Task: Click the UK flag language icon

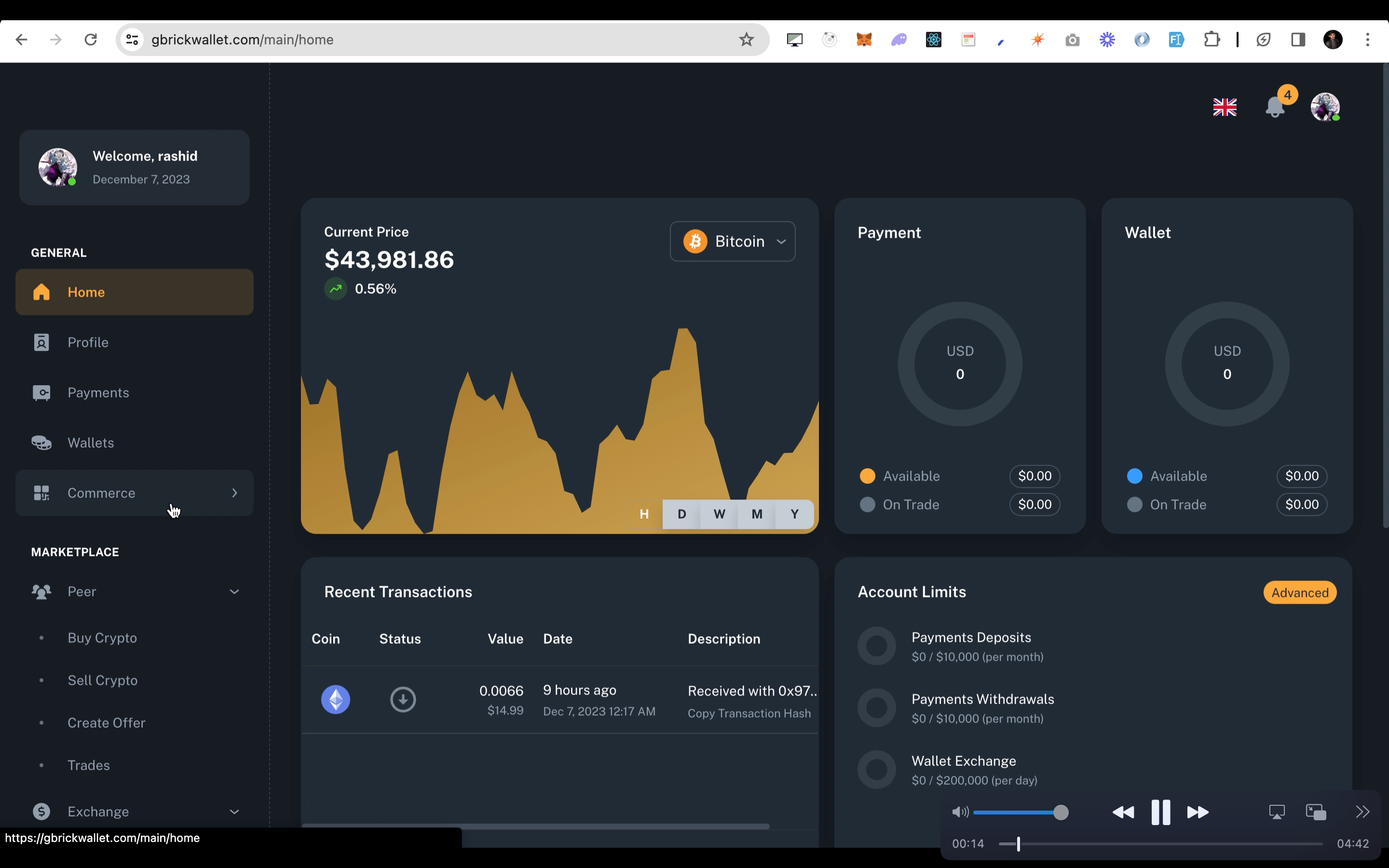Action: click(1226, 108)
